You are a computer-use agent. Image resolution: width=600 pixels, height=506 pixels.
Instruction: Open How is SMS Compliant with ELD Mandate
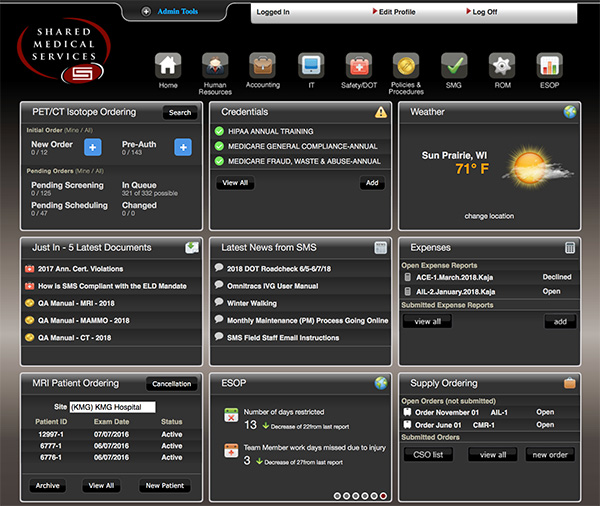pos(111,286)
